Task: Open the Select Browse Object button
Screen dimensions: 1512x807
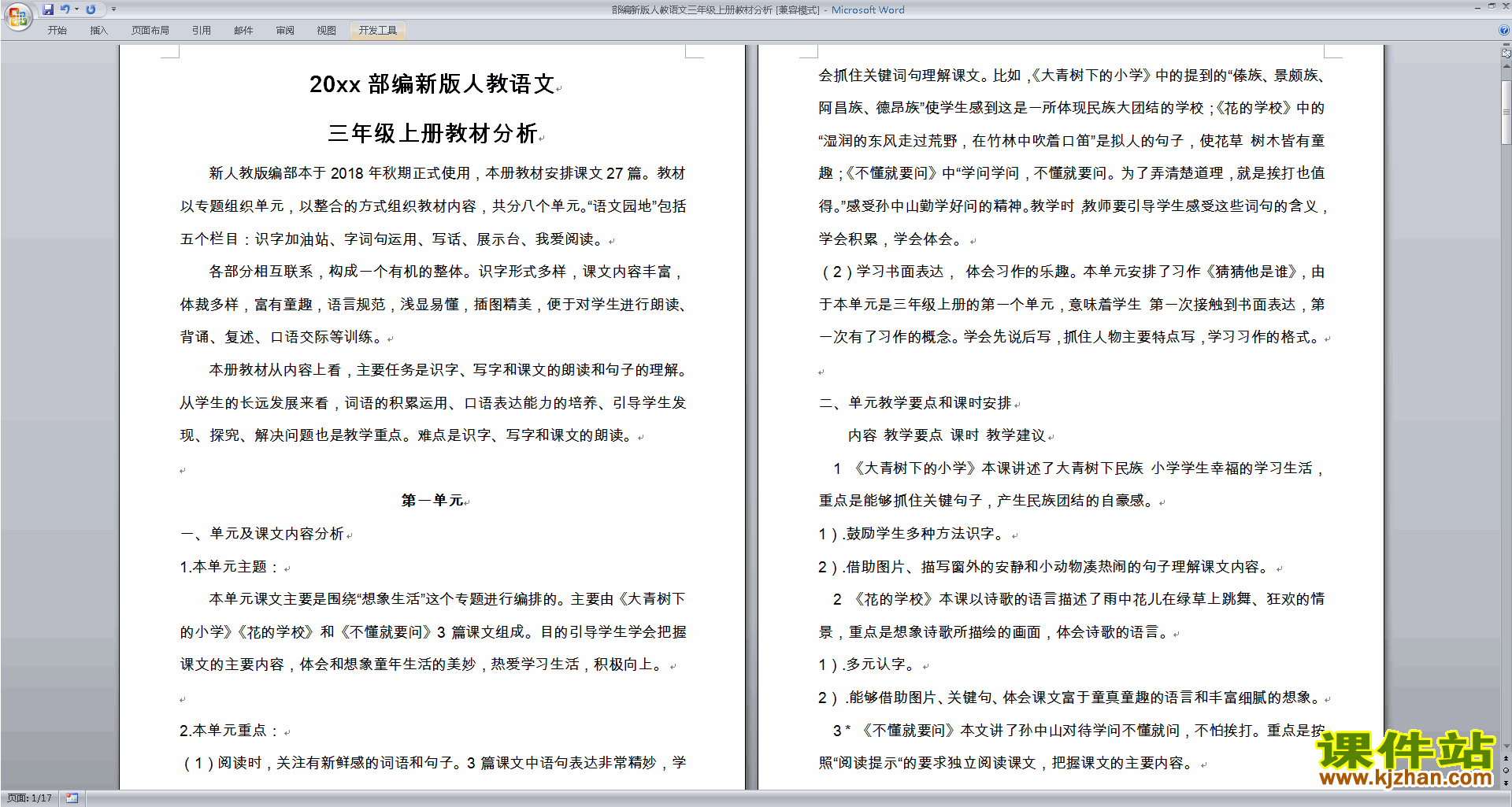Action: [1506, 770]
